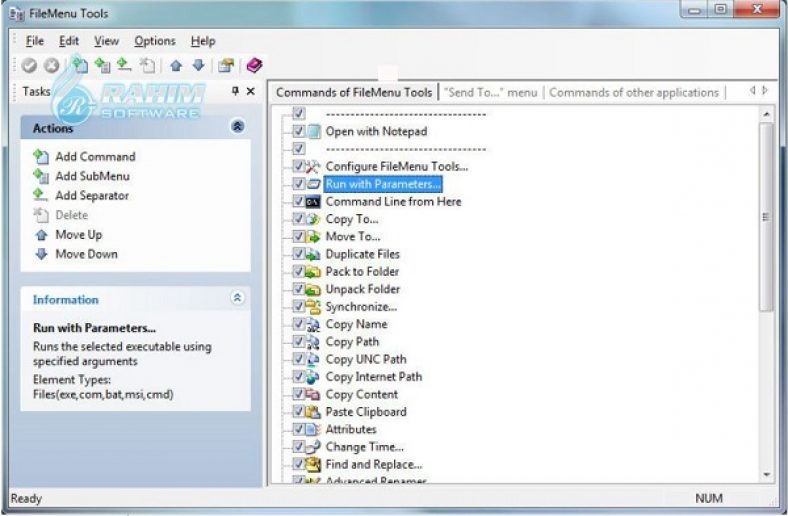
Task: Select the Commands of FileMenu Tools tab
Action: [x=354, y=93]
